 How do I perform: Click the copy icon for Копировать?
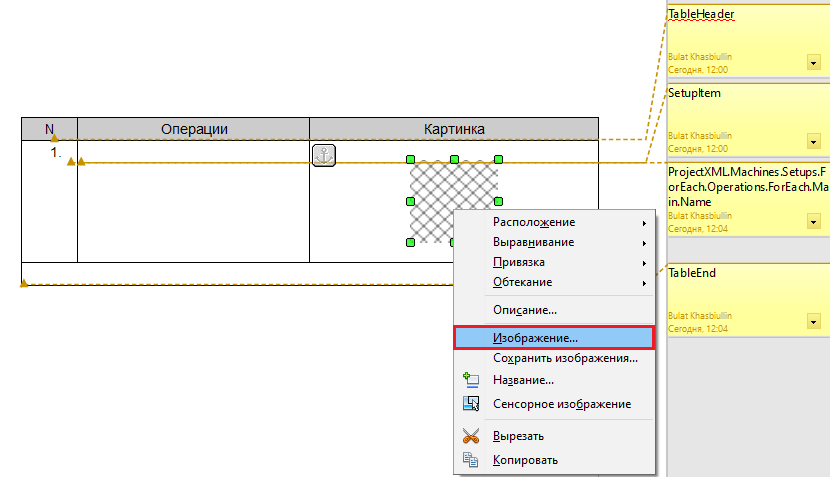471,460
